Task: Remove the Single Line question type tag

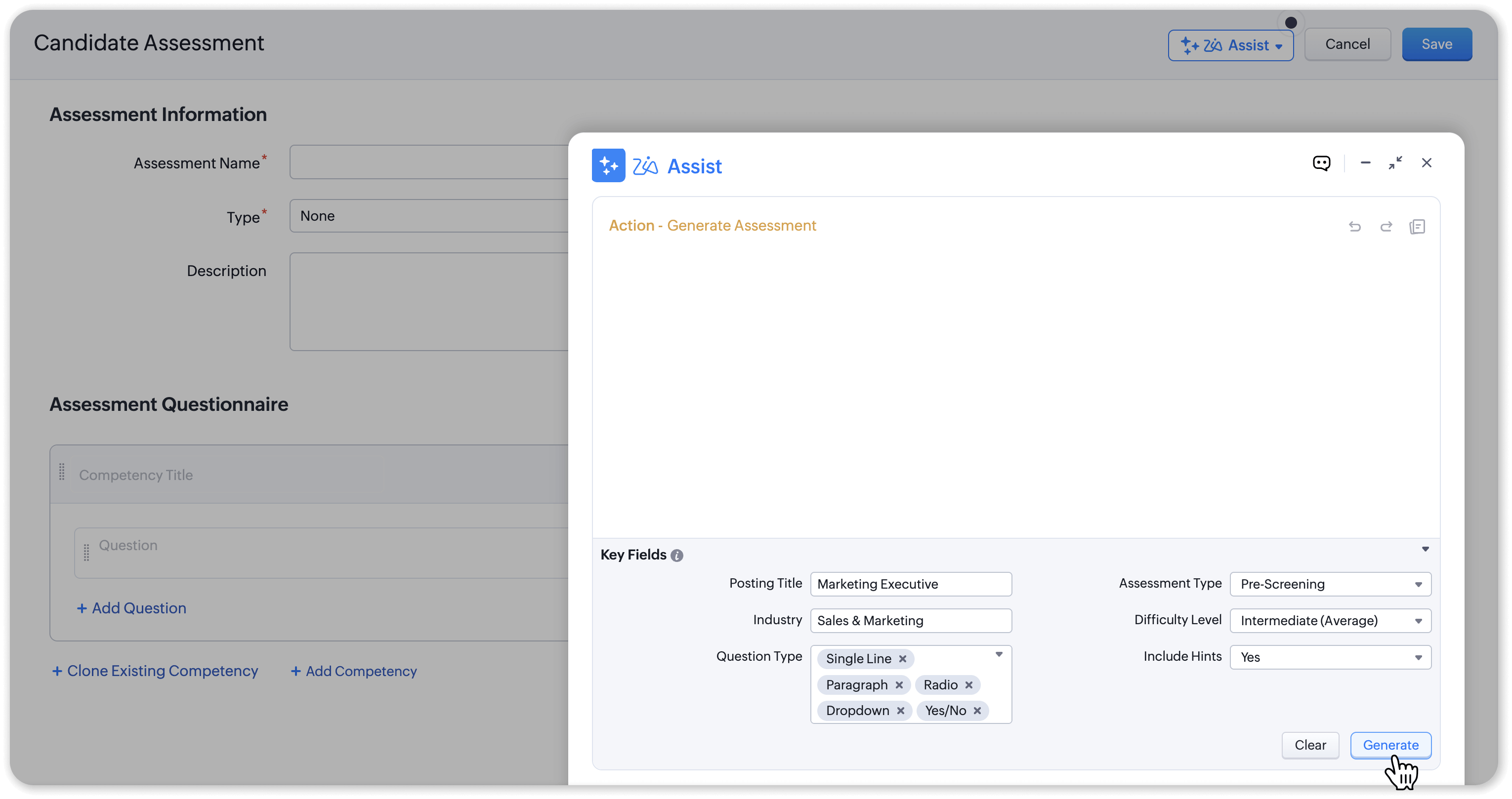Action: 903,659
